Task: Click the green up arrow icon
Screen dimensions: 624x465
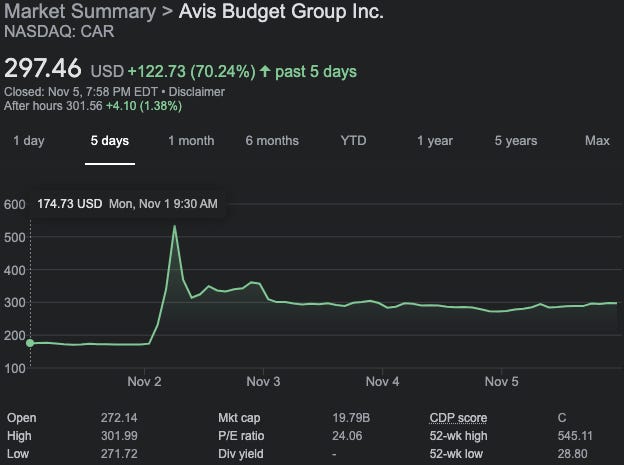Action: [x=265, y=72]
